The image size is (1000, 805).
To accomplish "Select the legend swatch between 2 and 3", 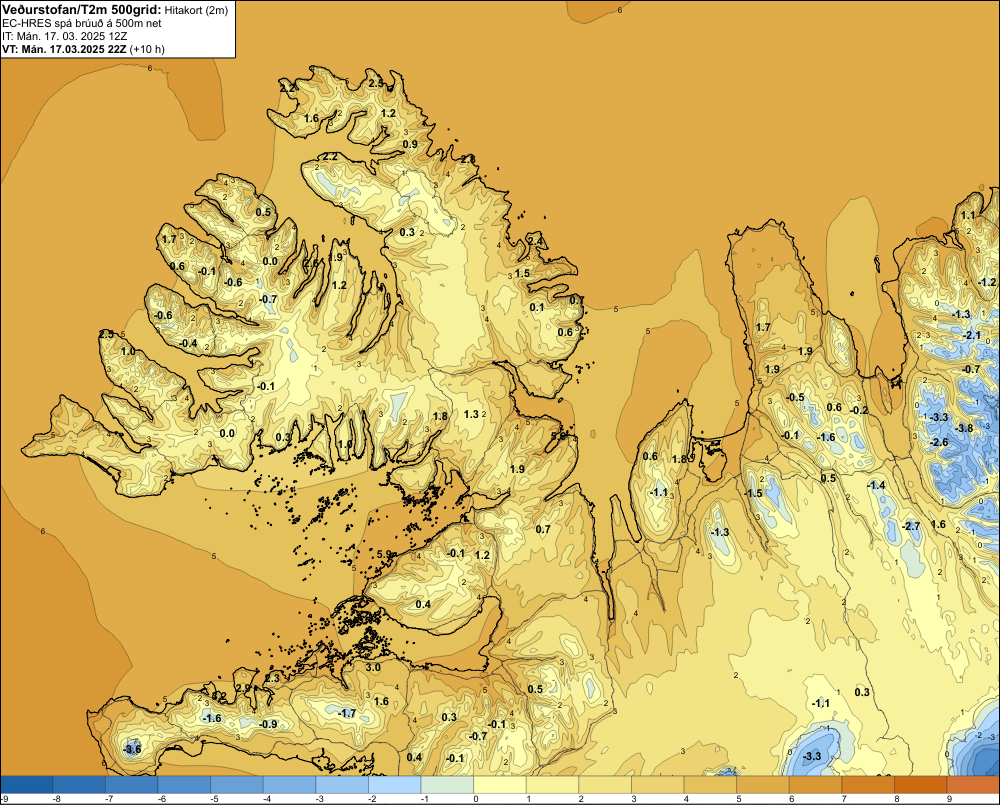I will tap(605, 785).
